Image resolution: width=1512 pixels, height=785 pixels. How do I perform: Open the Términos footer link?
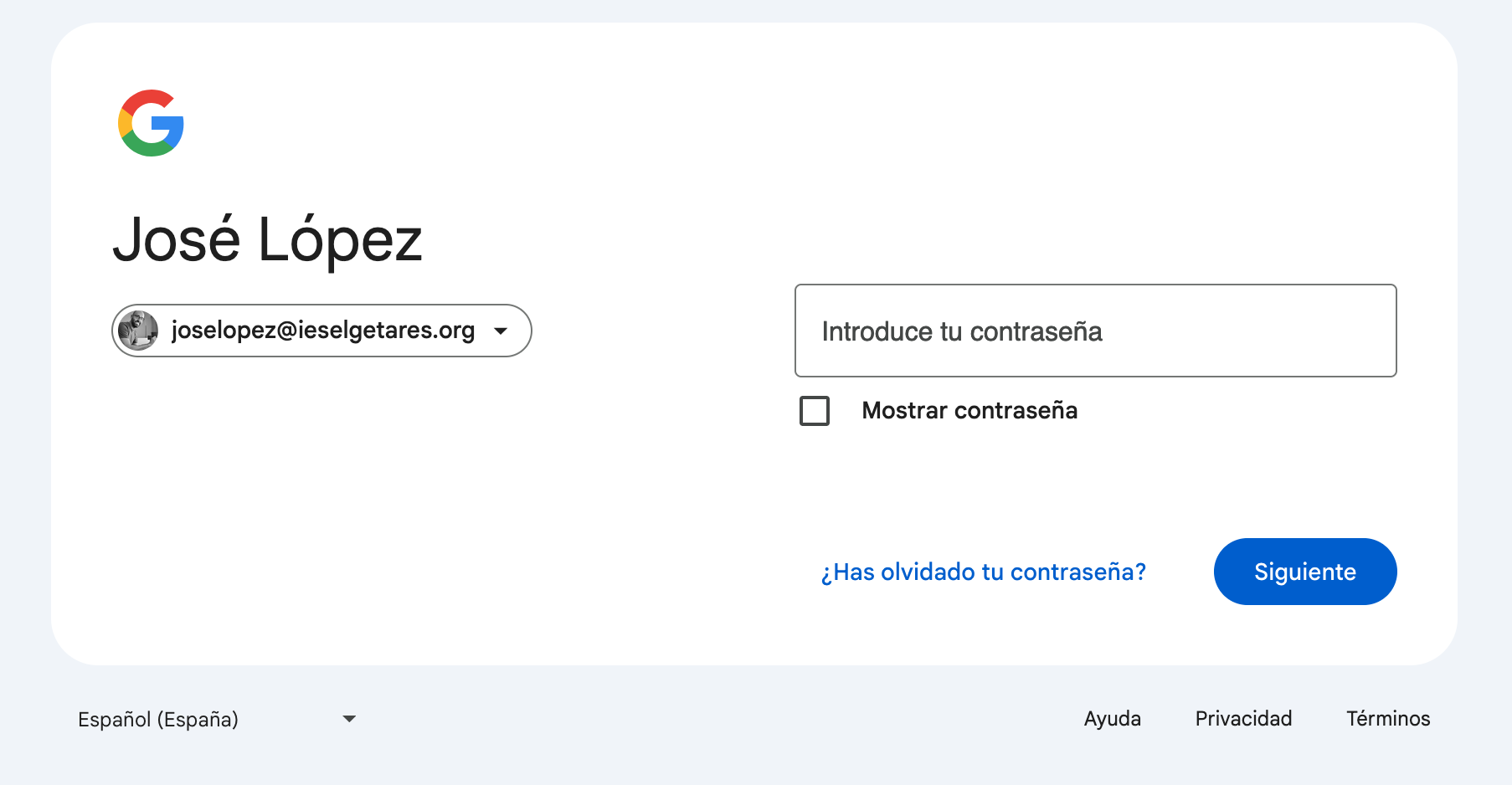pos(1388,719)
